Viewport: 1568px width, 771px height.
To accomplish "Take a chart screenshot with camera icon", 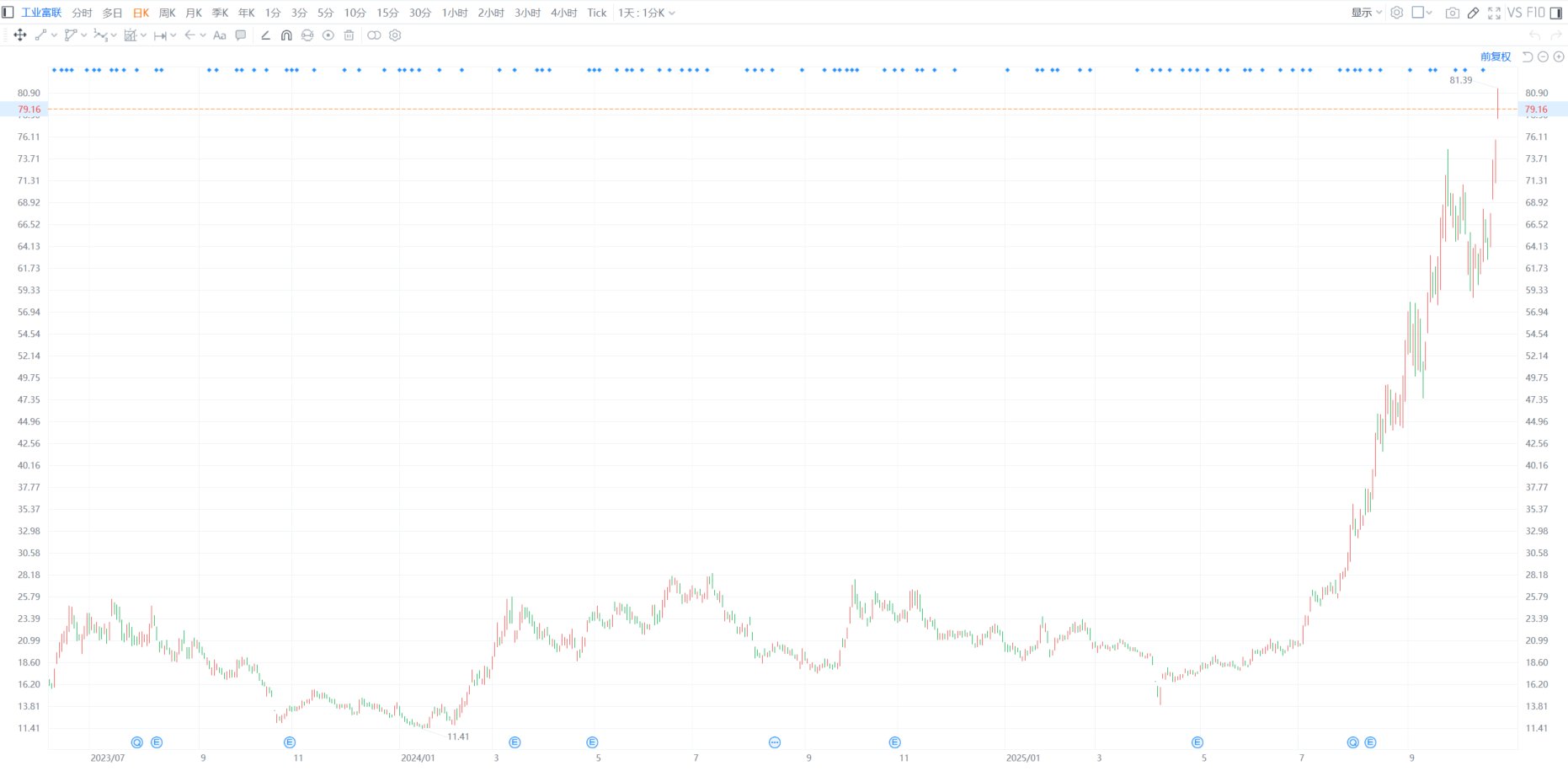I will (1452, 13).
